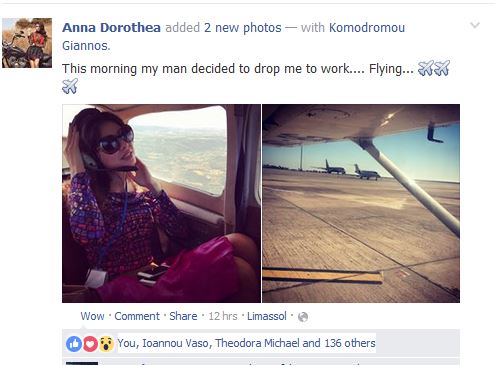499x365 pixels.
Task: Click the '2 new photos' link
Action: [243, 28]
